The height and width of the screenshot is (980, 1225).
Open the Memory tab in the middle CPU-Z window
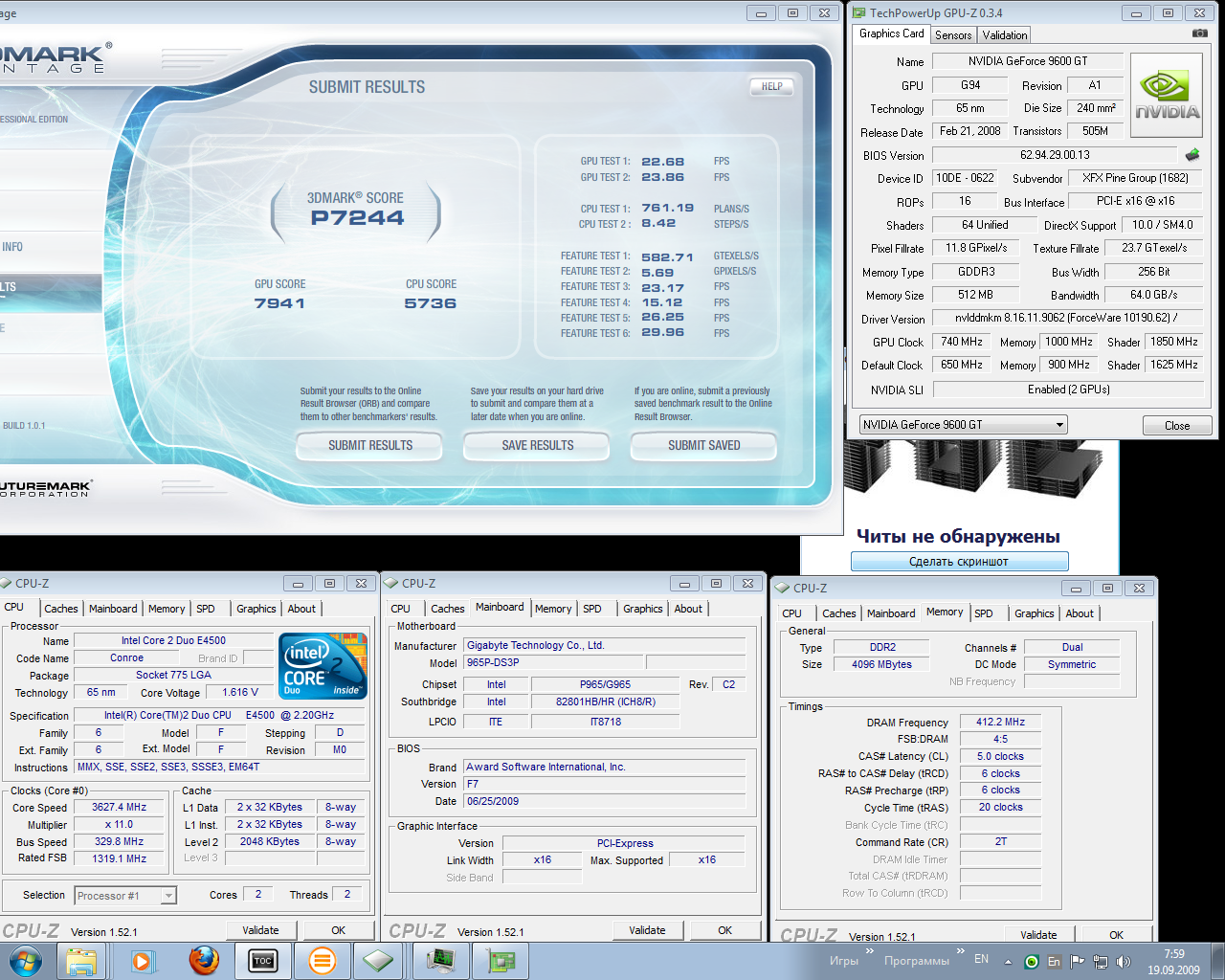coord(553,609)
